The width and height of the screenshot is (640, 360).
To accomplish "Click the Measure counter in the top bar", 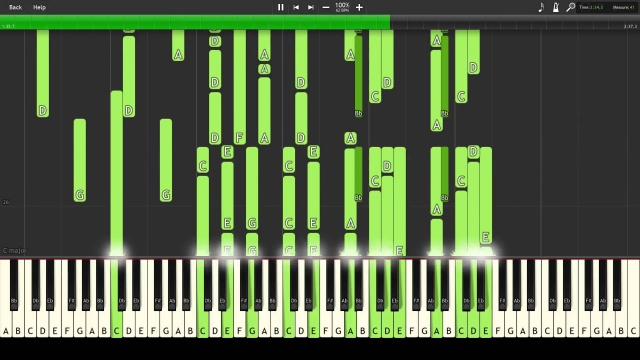I will tap(624, 7).
